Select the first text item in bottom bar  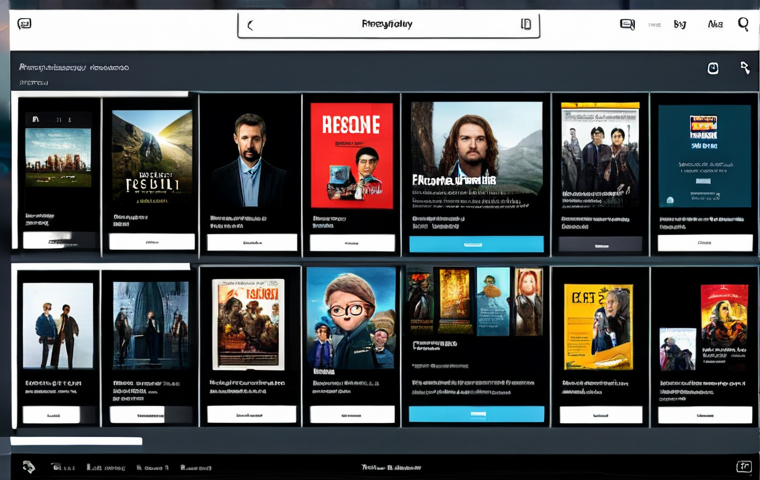[x=63, y=467]
